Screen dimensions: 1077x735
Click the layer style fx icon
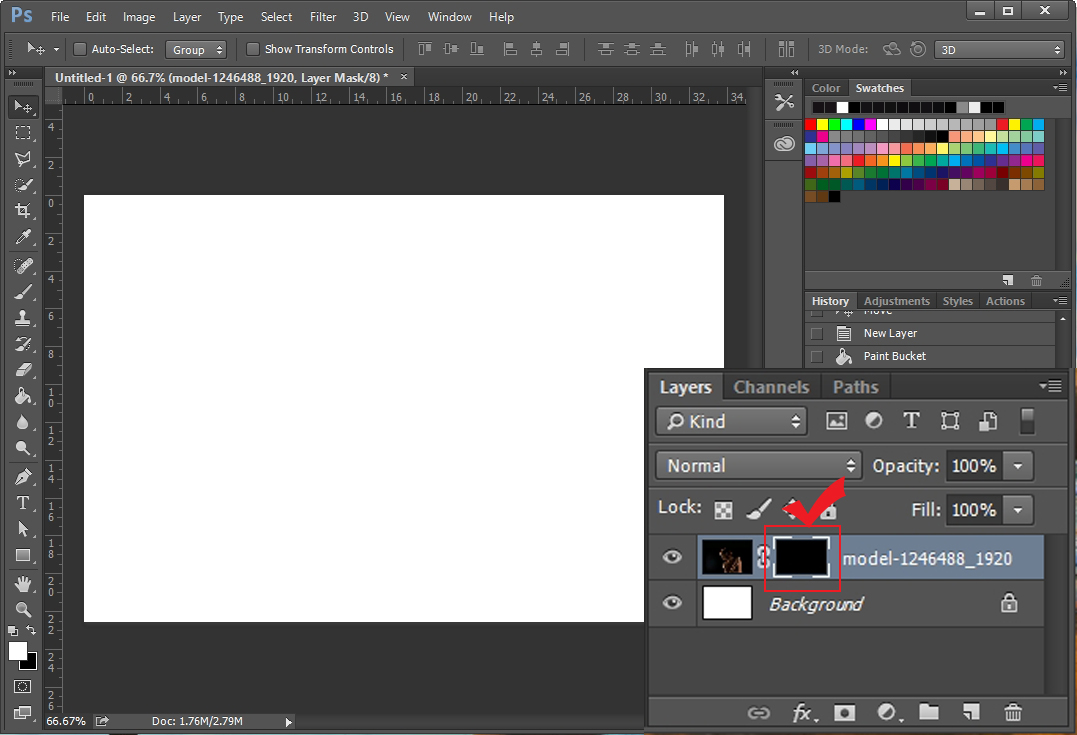pos(804,713)
